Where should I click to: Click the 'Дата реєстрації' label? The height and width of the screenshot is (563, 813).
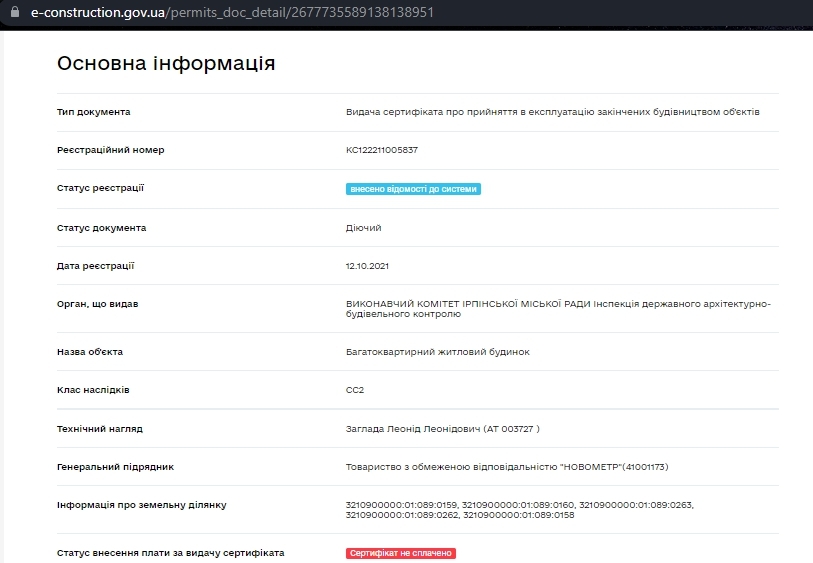pyautogui.click(x=95, y=266)
